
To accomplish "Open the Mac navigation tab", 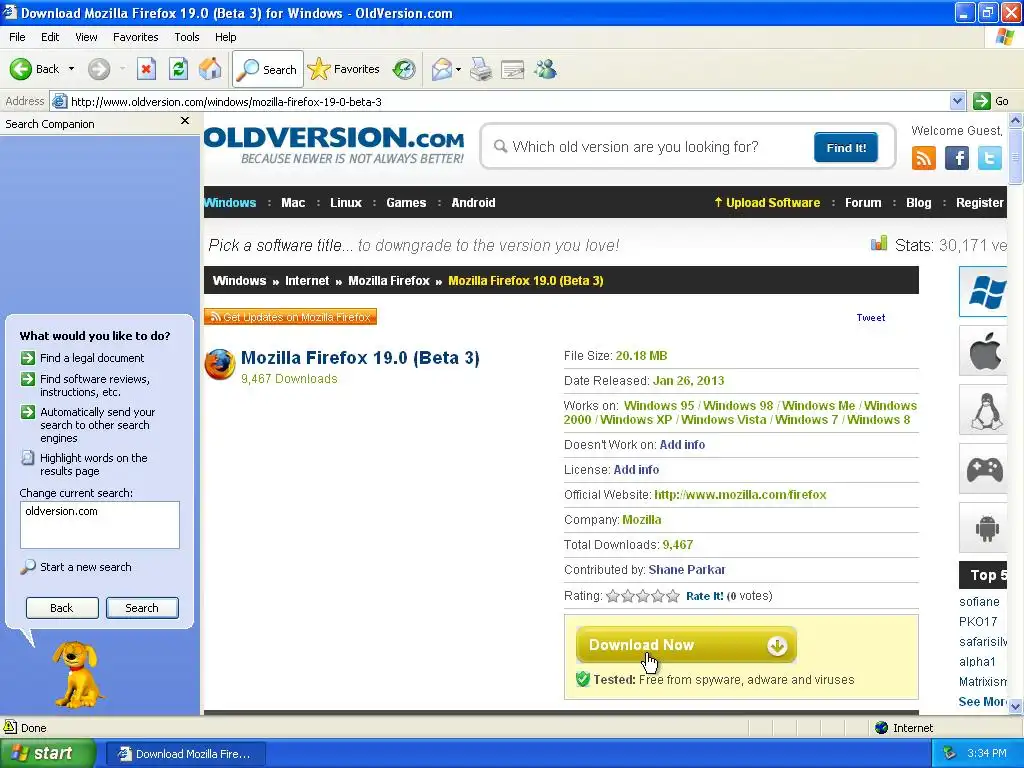I will [x=293, y=202].
